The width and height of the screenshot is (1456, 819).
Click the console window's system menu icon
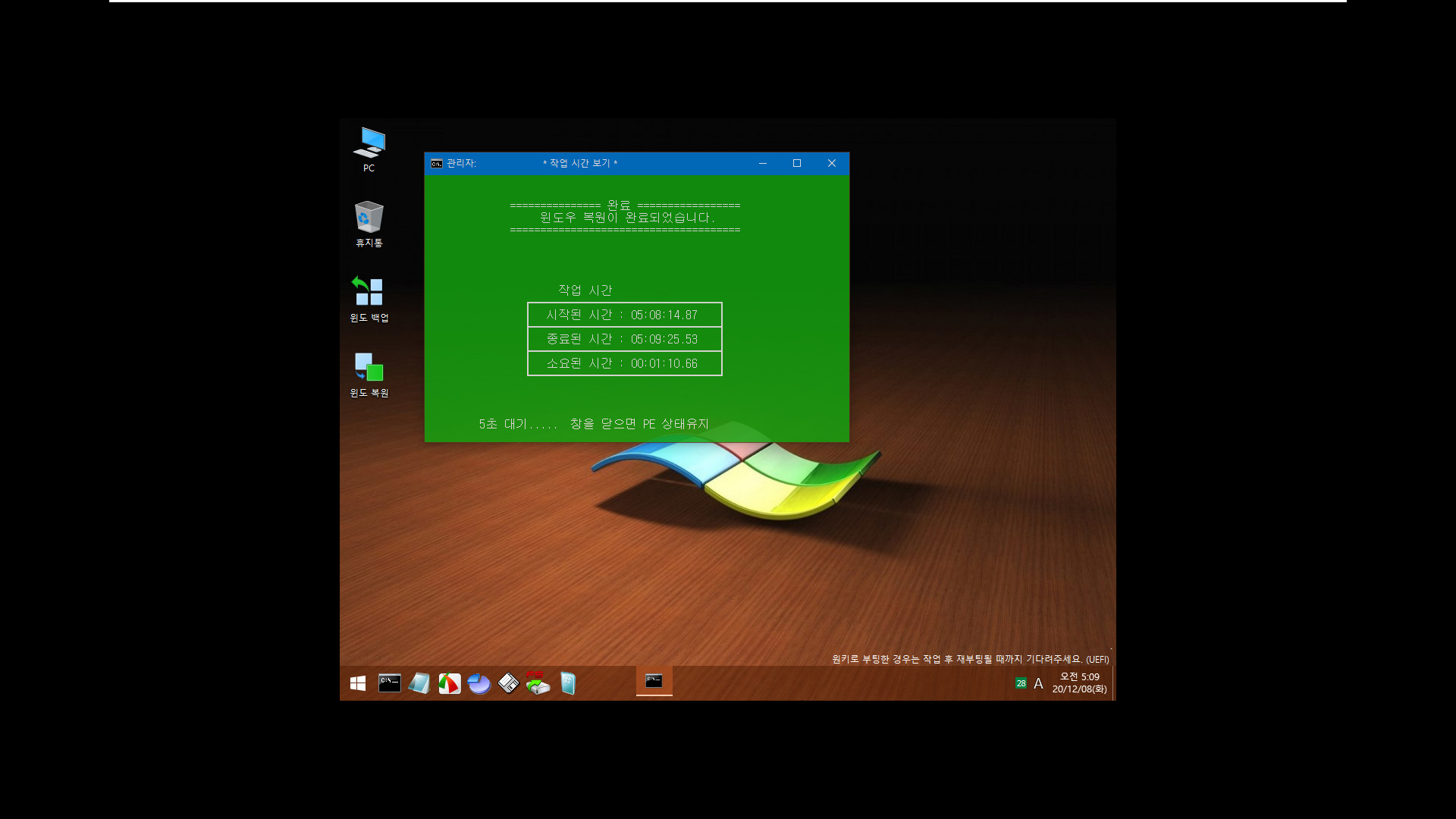click(x=437, y=163)
